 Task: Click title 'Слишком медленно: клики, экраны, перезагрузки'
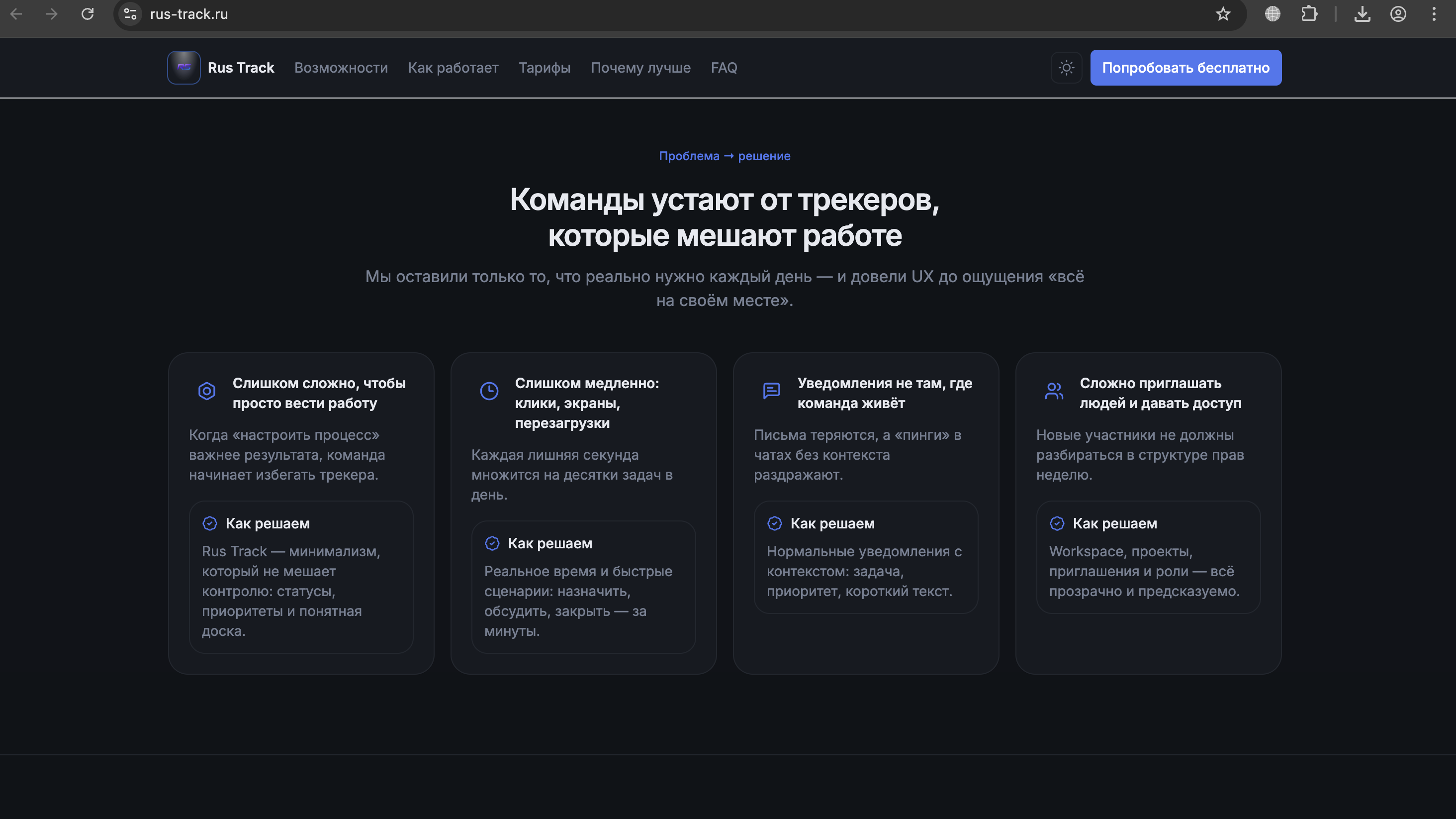pos(587,403)
